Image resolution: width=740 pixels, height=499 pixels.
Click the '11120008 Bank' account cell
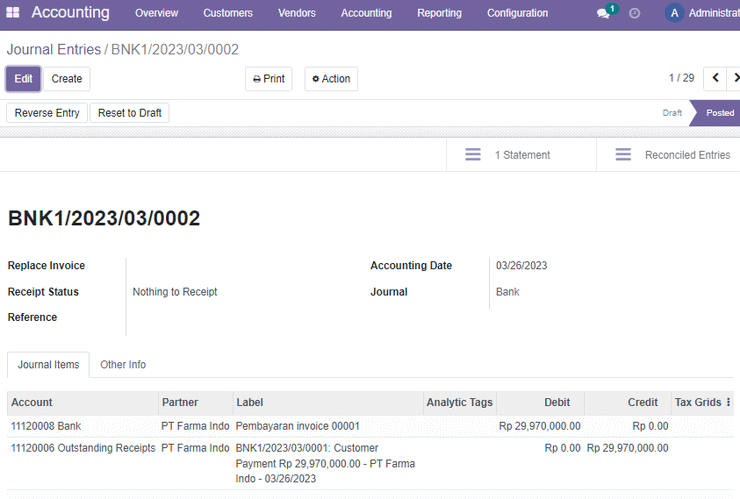[x=46, y=426]
